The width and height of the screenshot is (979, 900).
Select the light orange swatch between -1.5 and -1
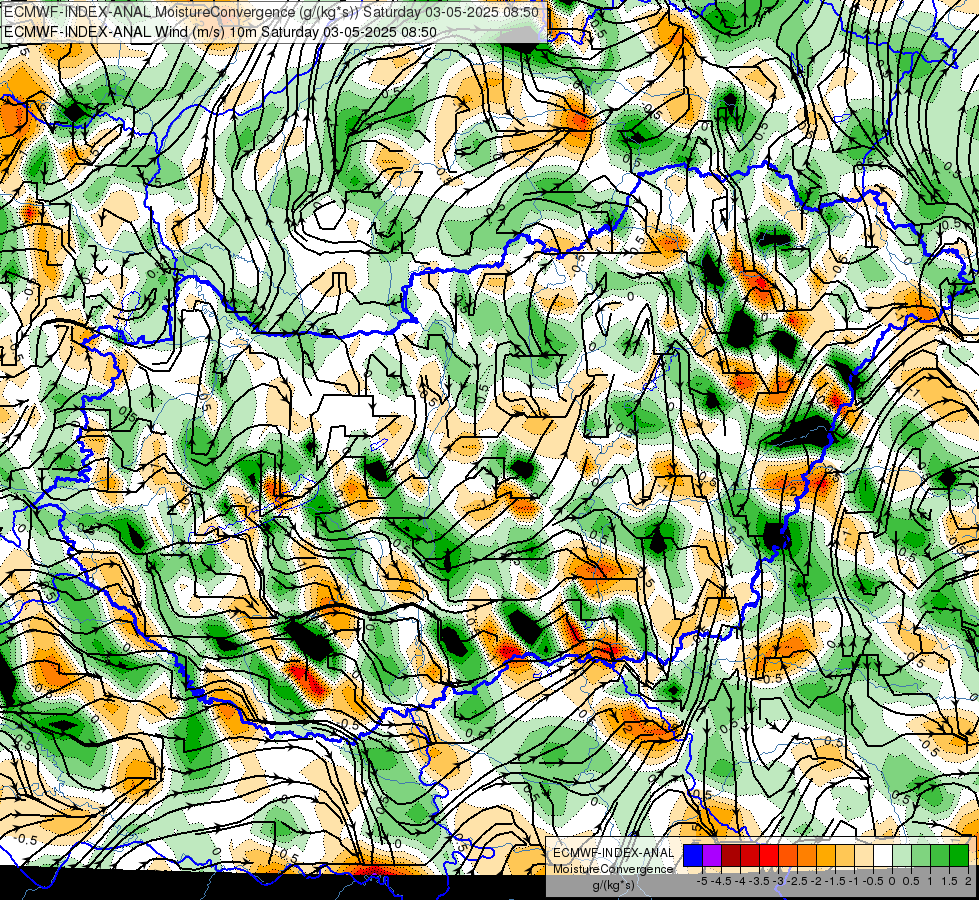point(845,855)
